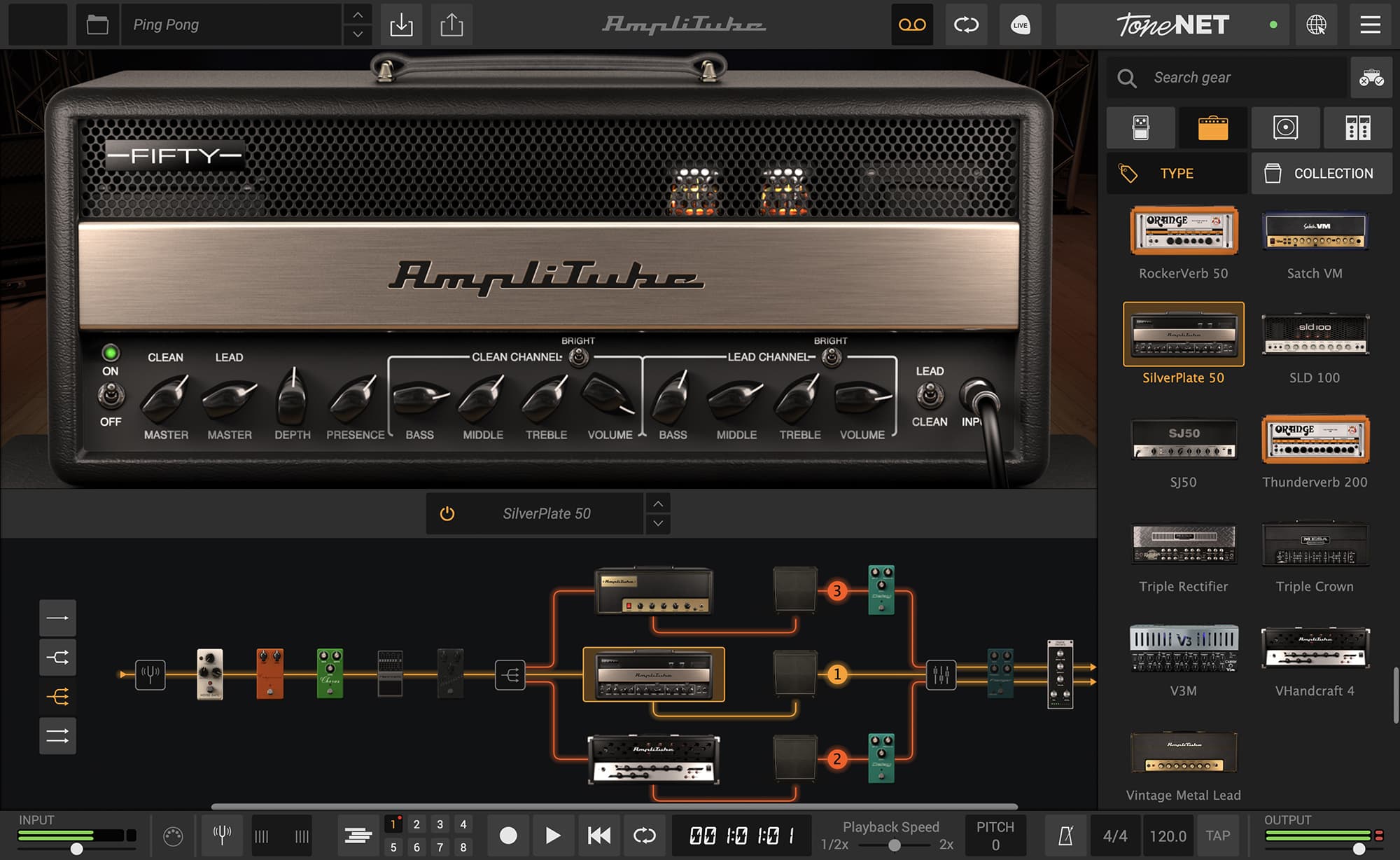
Task: Open the Ping Pong preset name field
Action: pos(231,25)
